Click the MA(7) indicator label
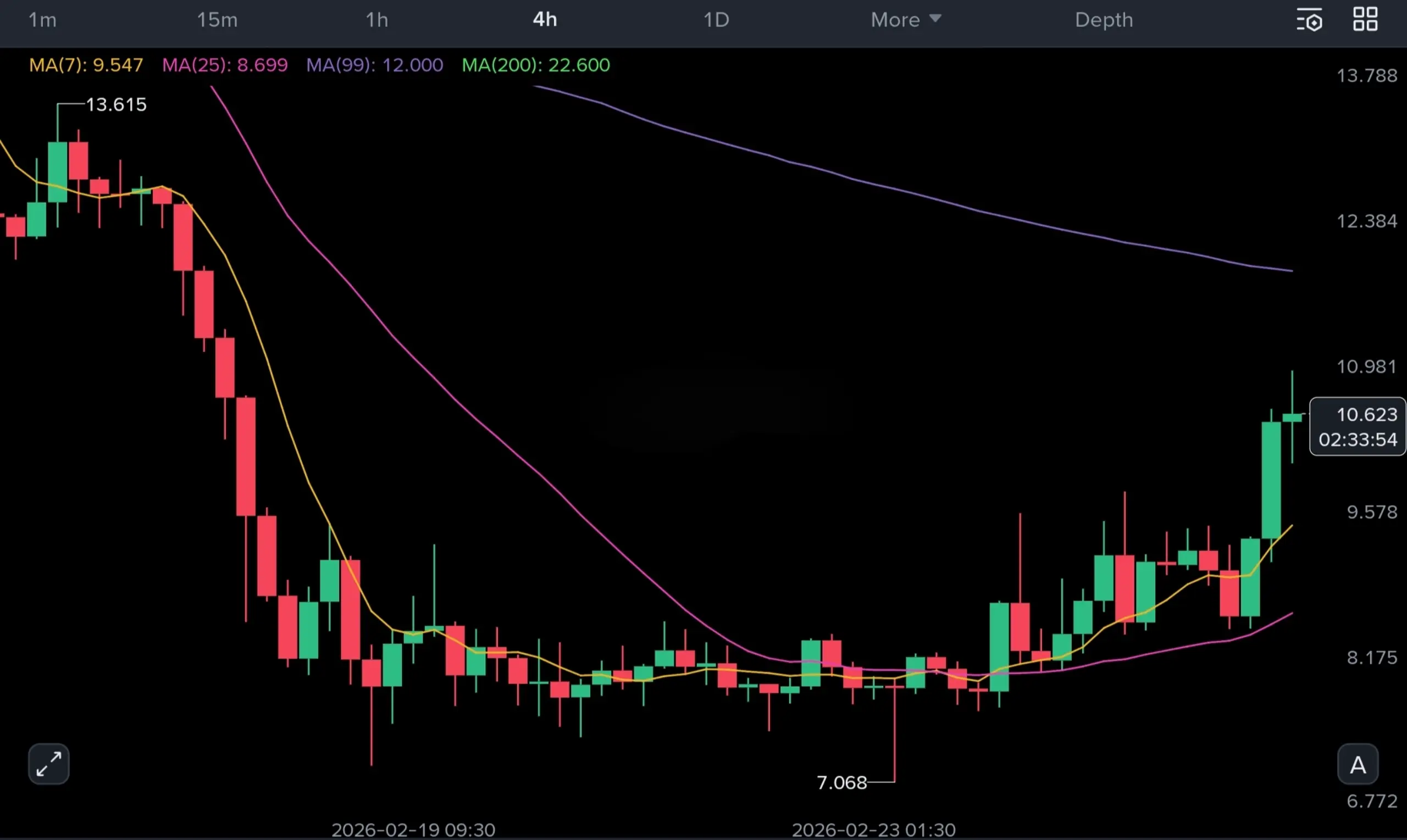This screenshot has height=840, width=1407. pos(86,65)
